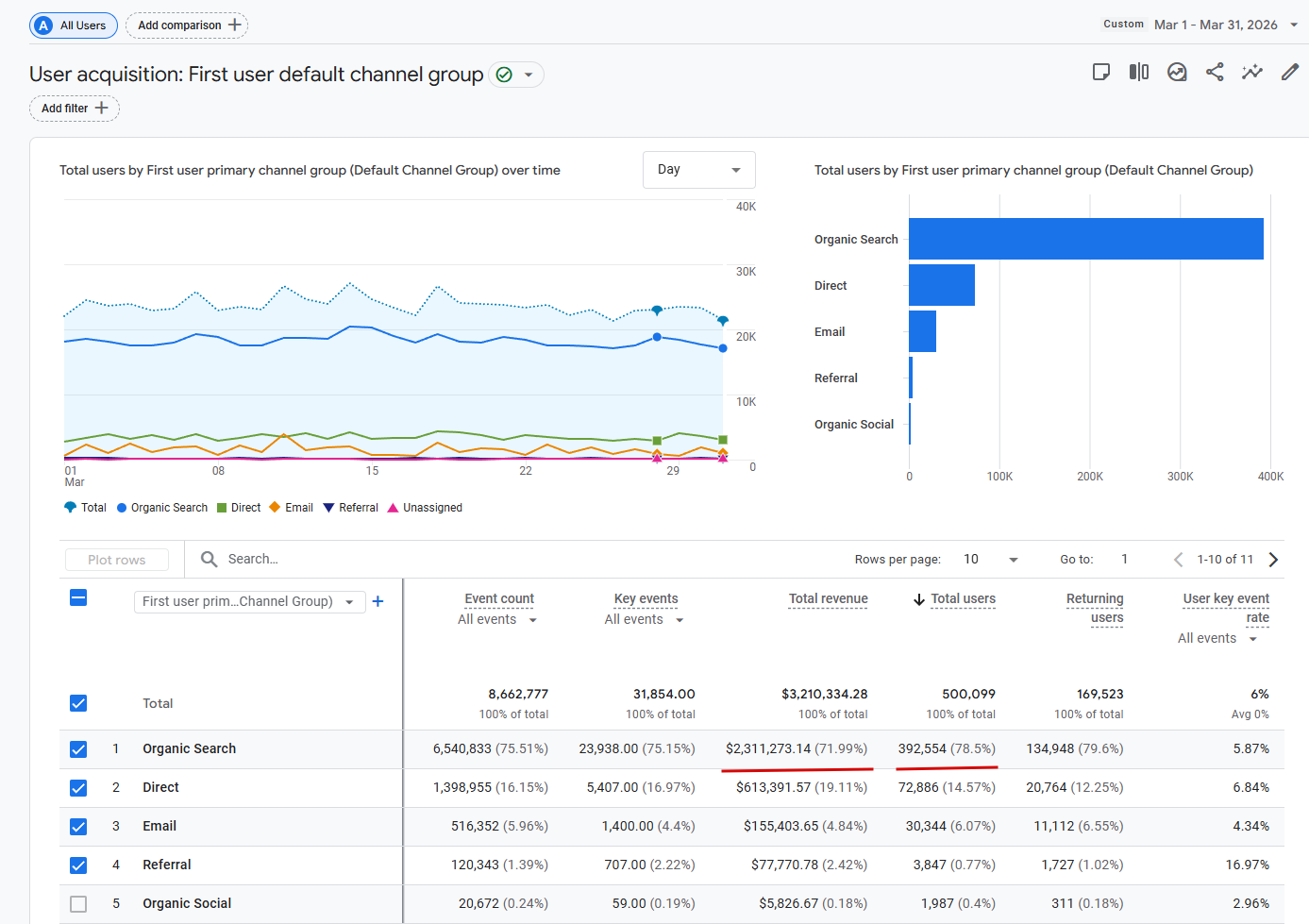Open the Day granularity dropdown
Viewport: 1309px width, 924px height.
[x=698, y=170]
